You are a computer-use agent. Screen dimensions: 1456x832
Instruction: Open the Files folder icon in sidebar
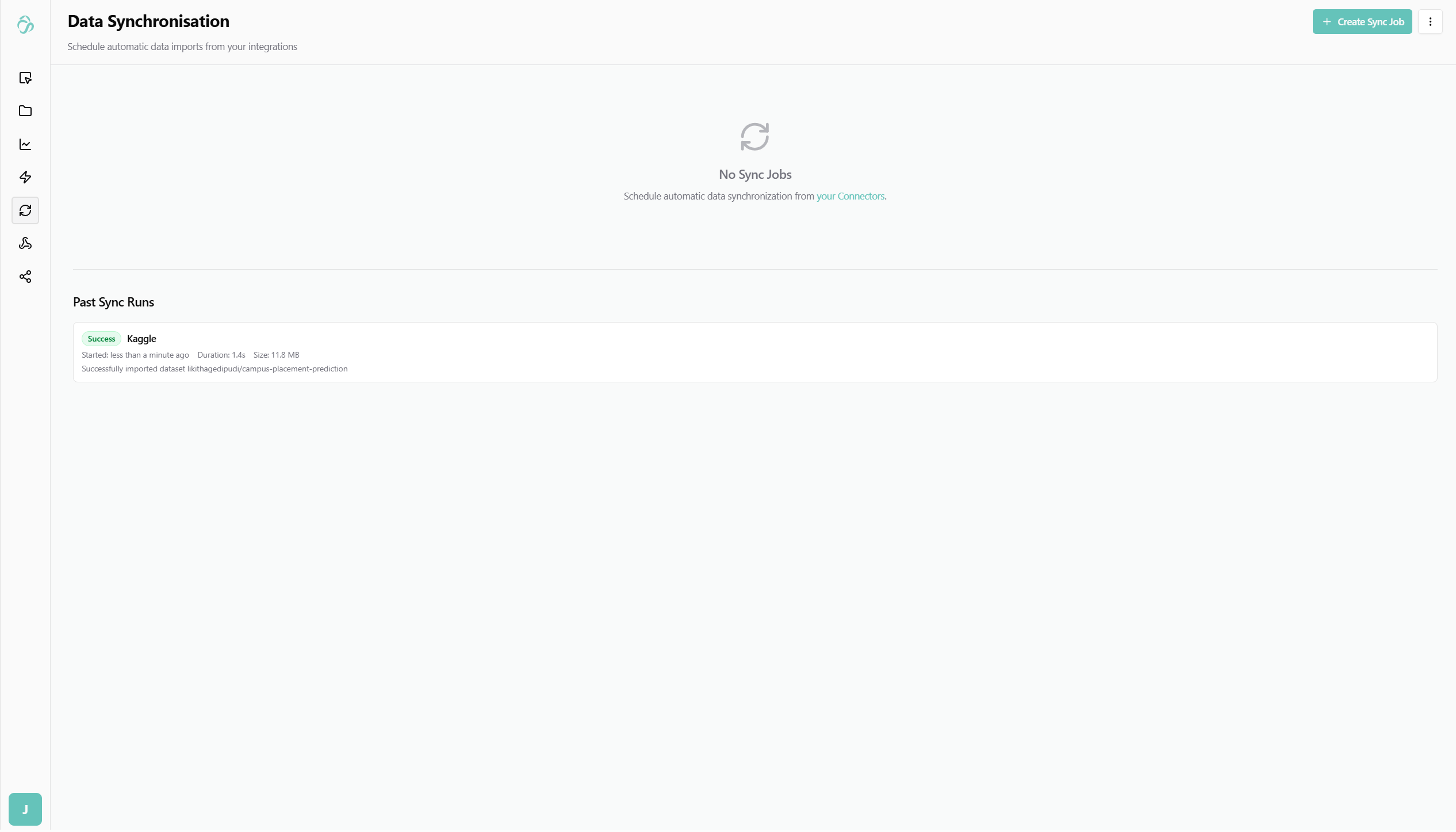(x=25, y=111)
